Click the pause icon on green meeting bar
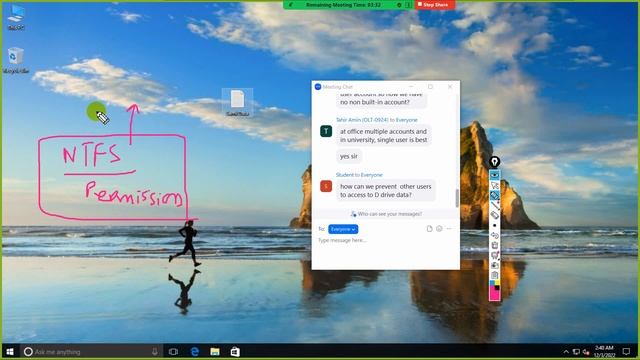The width and height of the screenshot is (640, 360). pyautogui.click(x=408, y=5)
